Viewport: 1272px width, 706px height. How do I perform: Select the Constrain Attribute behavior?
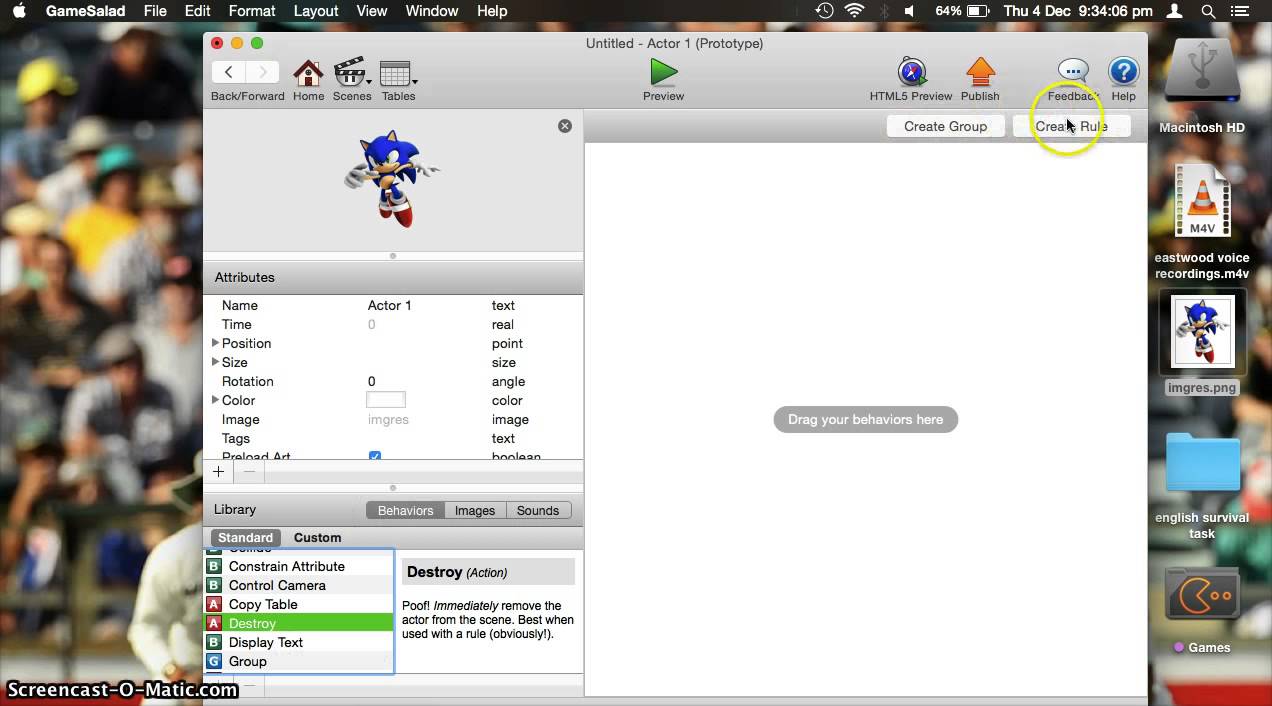[x=287, y=566]
